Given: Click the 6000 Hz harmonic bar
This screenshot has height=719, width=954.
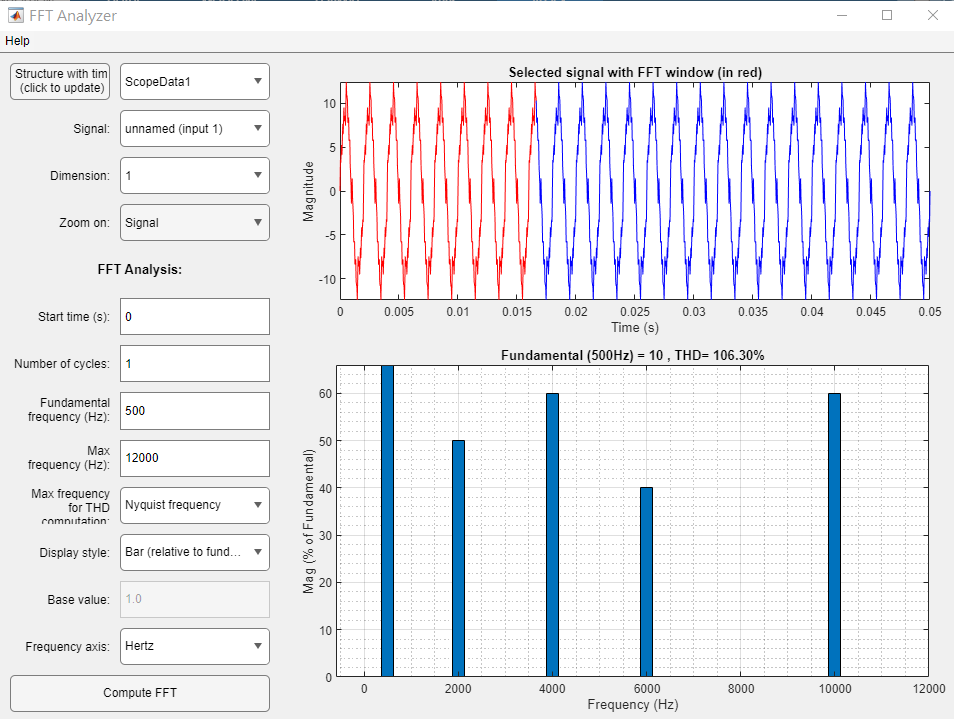Looking at the screenshot, I should tap(646, 582).
